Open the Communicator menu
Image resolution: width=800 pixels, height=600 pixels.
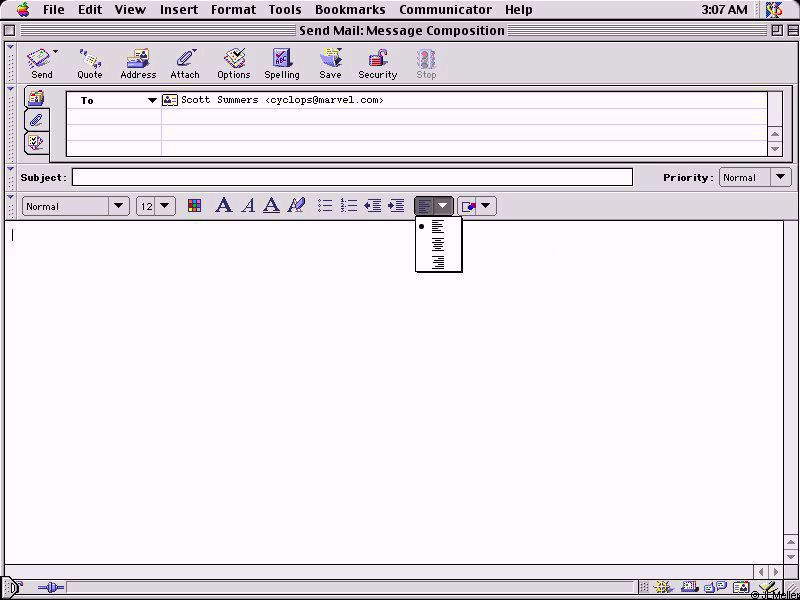(x=445, y=10)
